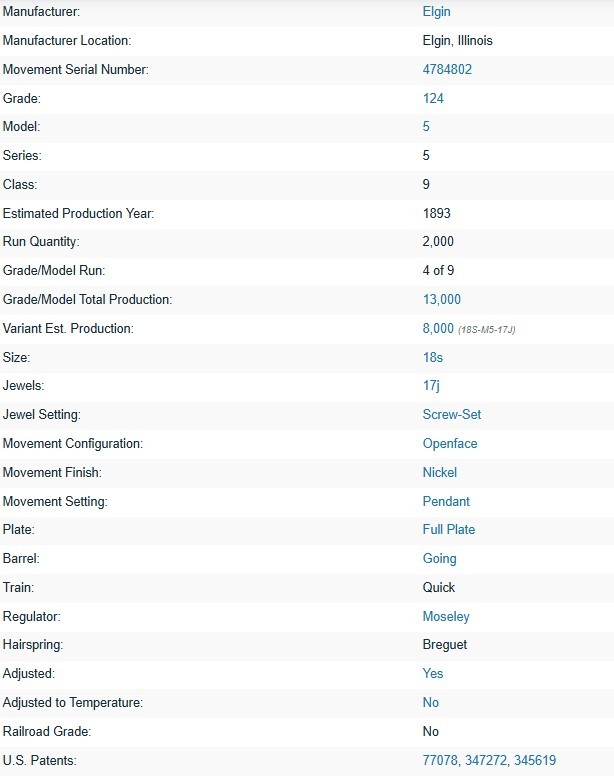Open the Nickel finish link

click(x=439, y=473)
